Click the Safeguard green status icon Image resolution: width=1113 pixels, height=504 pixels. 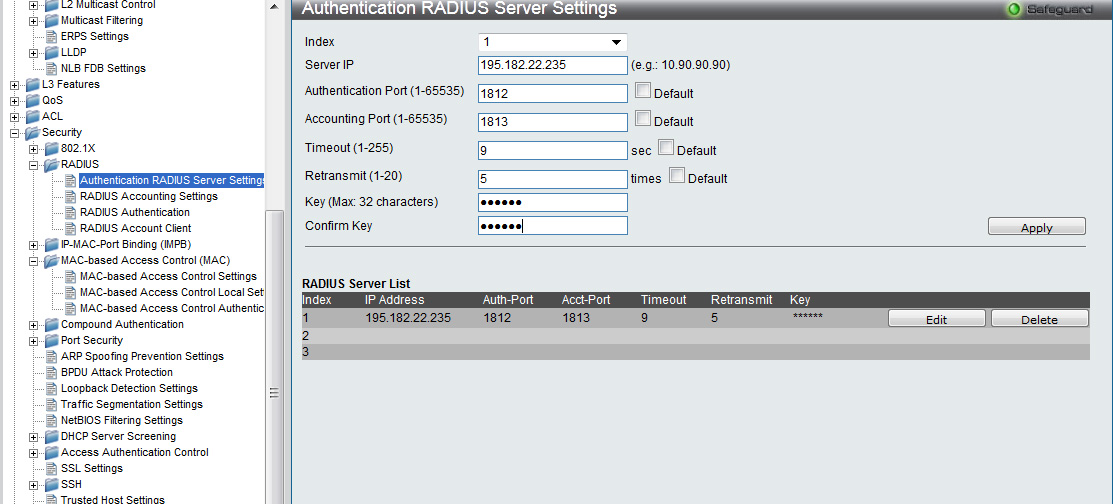(1014, 10)
